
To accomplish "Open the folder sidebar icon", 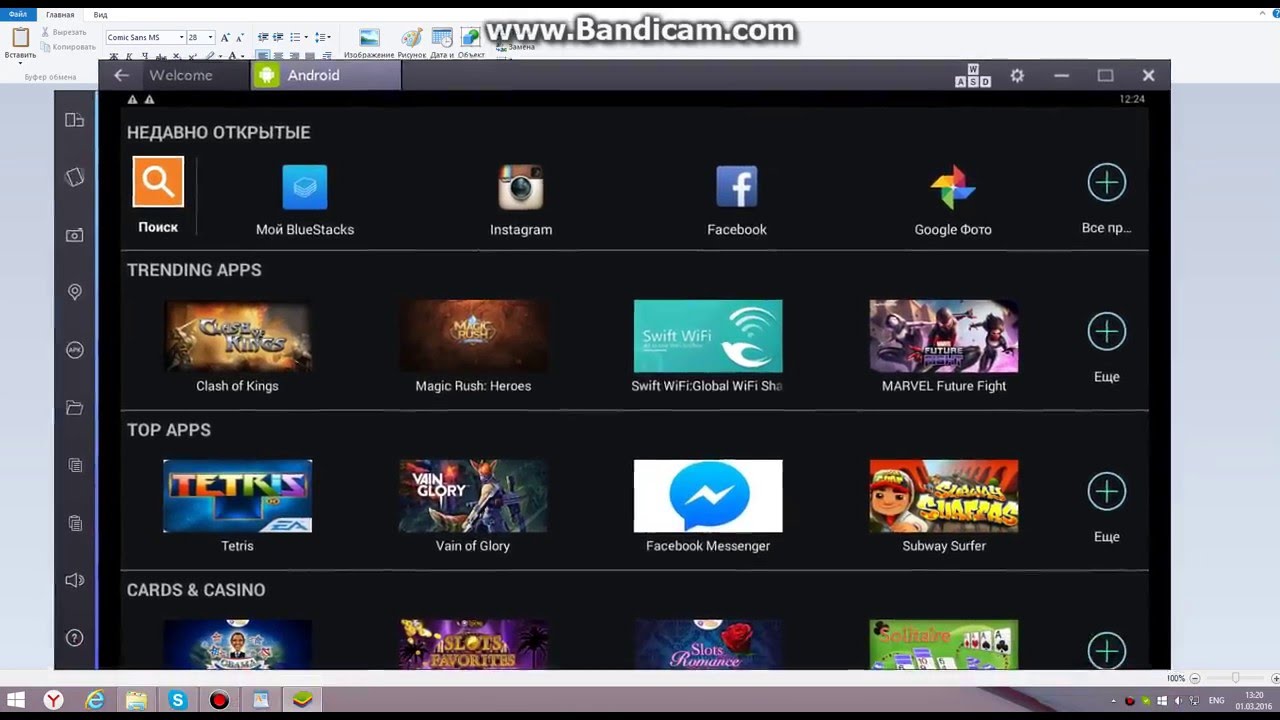I will click(x=75, y=408).
